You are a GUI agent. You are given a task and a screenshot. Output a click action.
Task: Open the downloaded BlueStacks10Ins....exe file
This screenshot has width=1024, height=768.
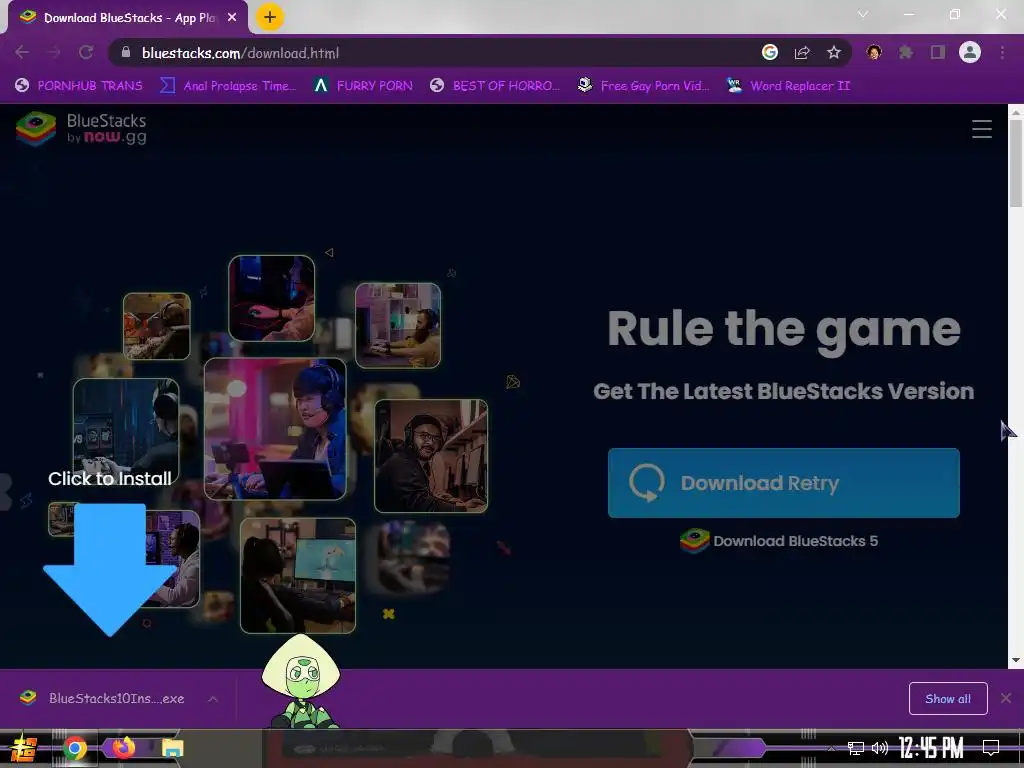point(116,699)
